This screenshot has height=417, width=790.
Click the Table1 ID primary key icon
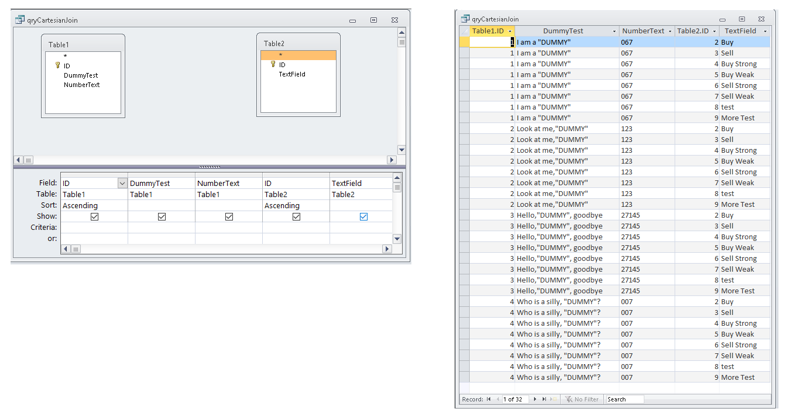click(x=57, y=65)
